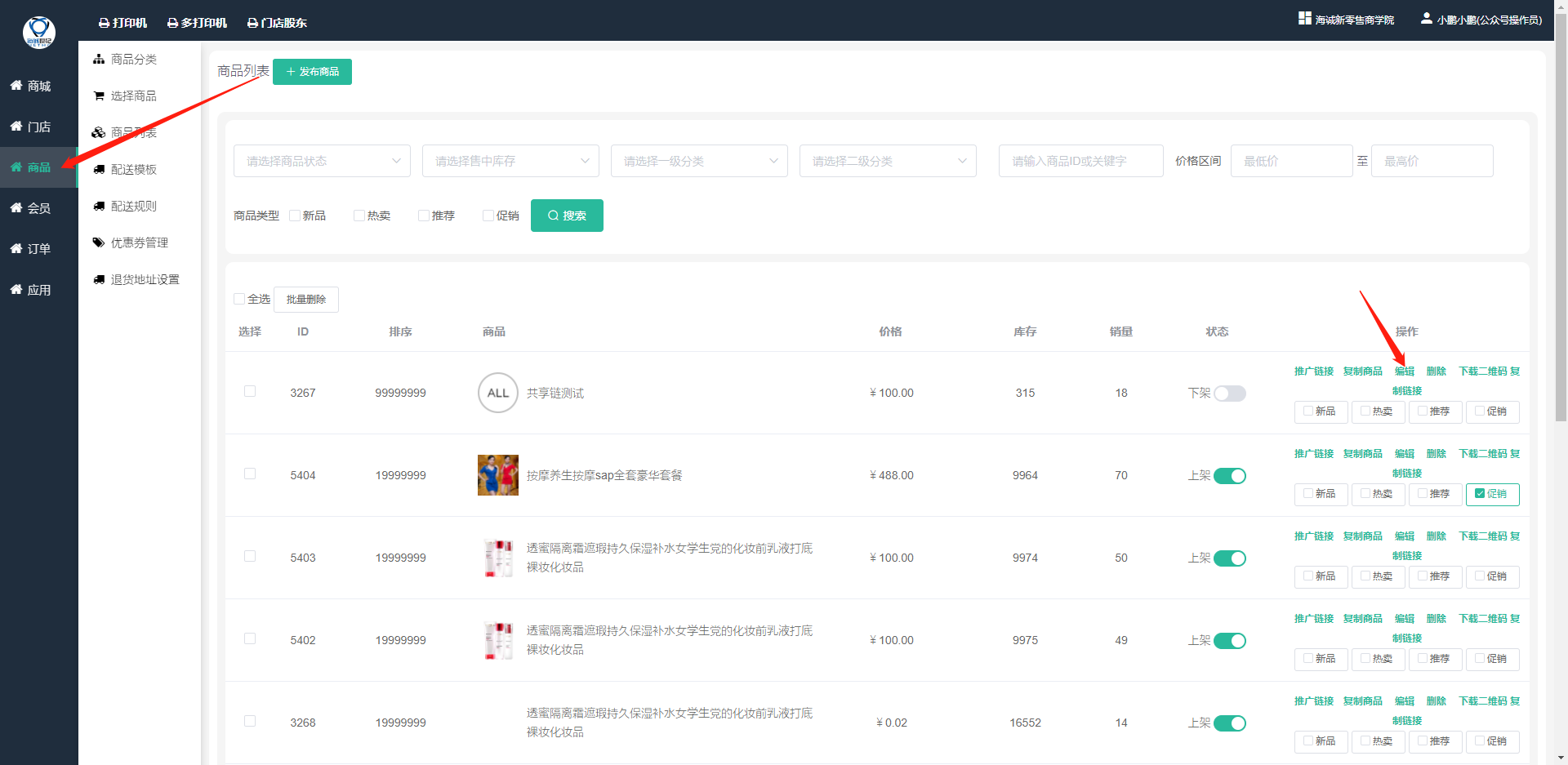
Task: Click the 最高价 input field
Action: (1432, 161)
